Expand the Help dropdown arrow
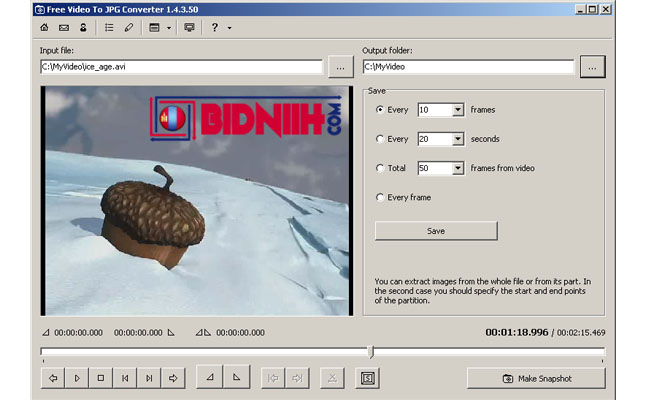This screenshot has width=650, height=400. tap(230, 28)
